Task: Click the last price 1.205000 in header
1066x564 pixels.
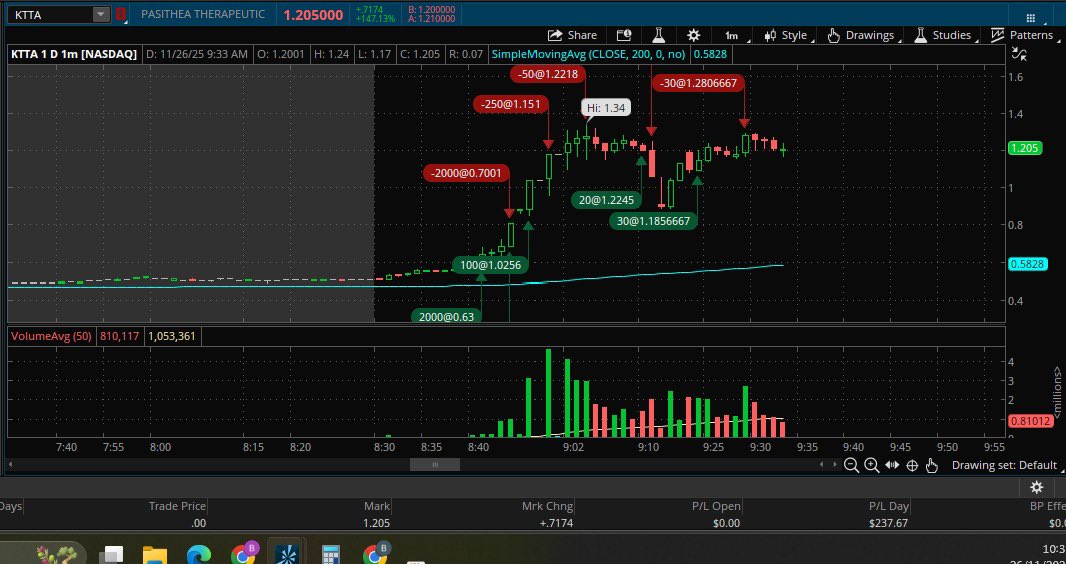Action: point(313,15)
